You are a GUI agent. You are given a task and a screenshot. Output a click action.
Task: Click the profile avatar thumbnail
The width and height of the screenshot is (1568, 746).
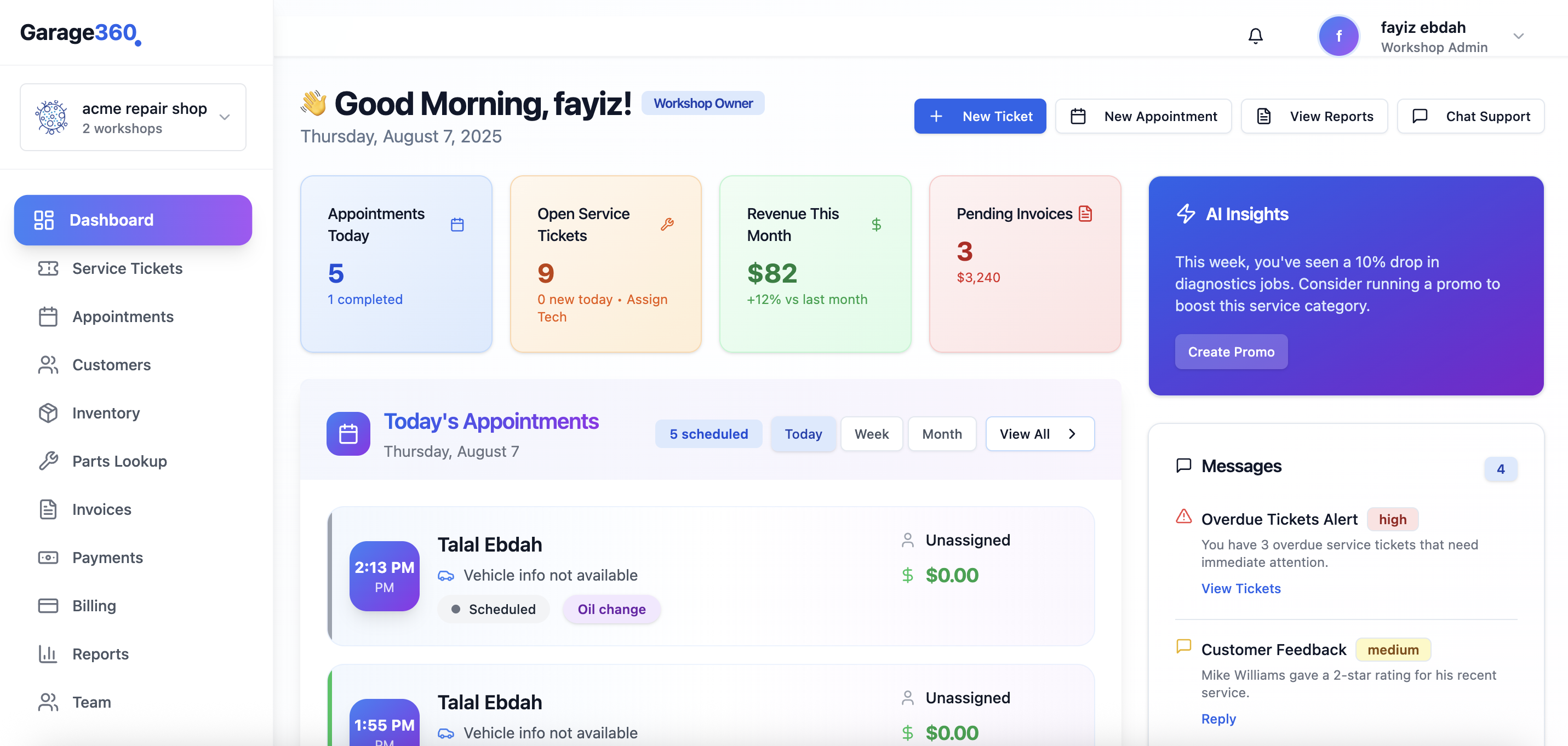pyautogui.click(x=1338, y=35)
